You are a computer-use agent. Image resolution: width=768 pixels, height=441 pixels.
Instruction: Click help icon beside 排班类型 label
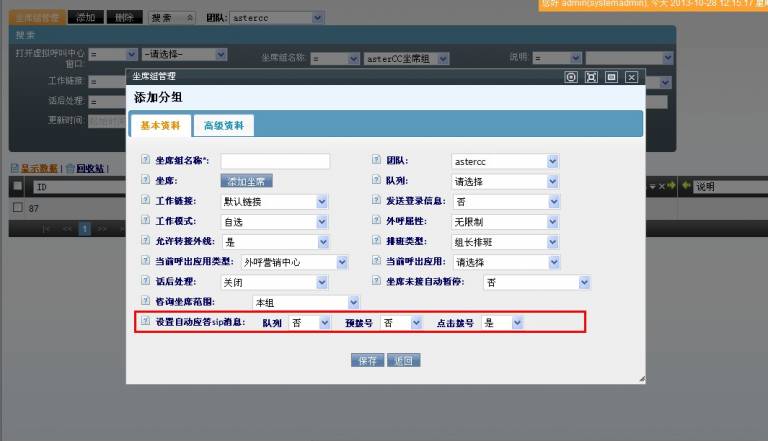[376, 240]
